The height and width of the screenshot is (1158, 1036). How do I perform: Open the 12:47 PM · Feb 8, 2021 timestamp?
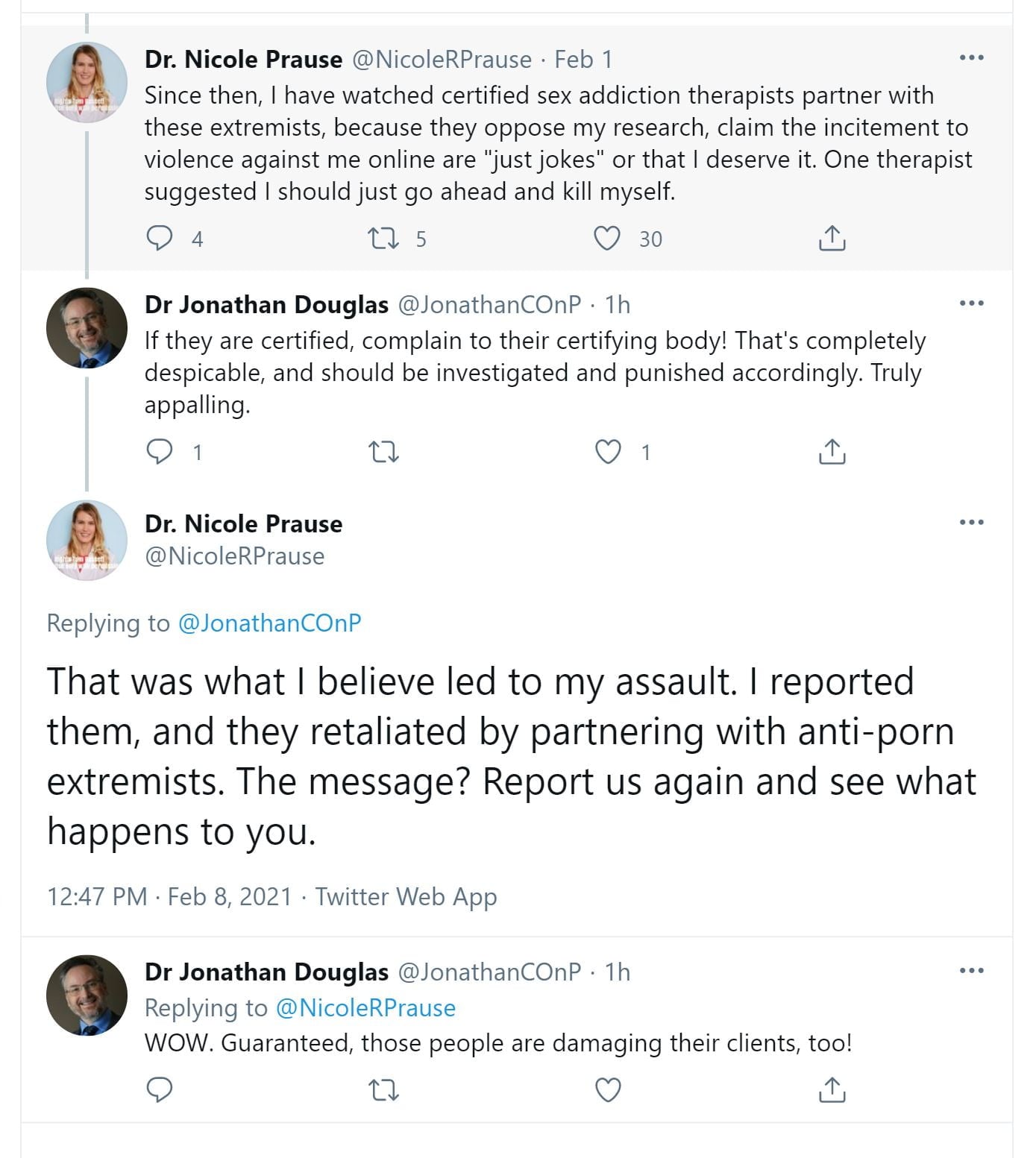[169, 896]
